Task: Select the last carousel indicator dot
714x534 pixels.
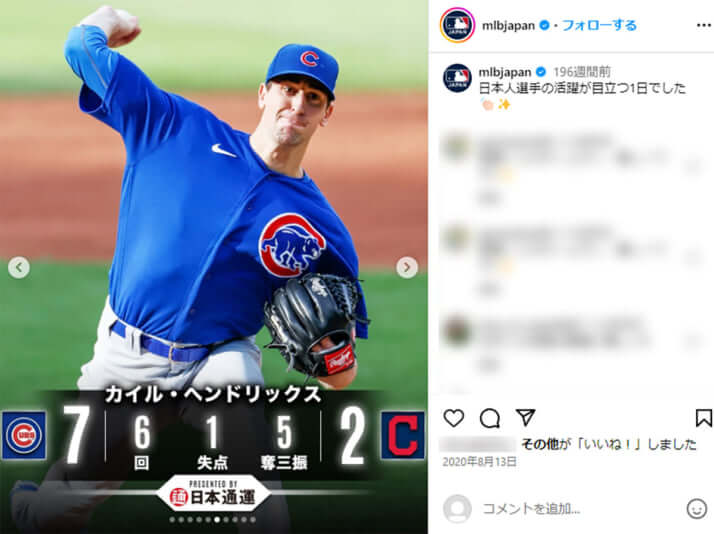Action: (253, 519)
